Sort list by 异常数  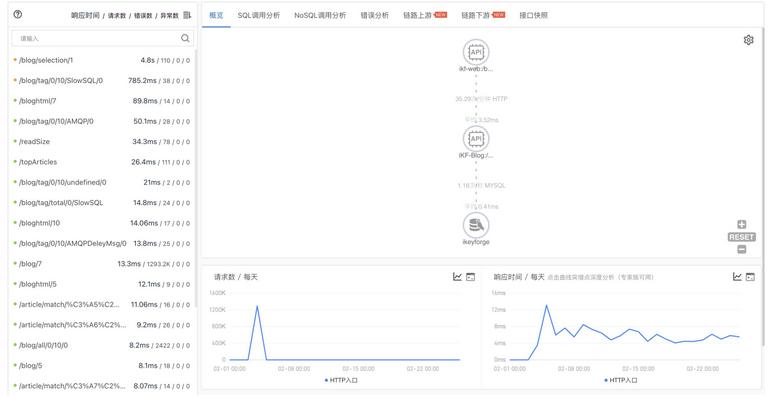coord(169,15)
